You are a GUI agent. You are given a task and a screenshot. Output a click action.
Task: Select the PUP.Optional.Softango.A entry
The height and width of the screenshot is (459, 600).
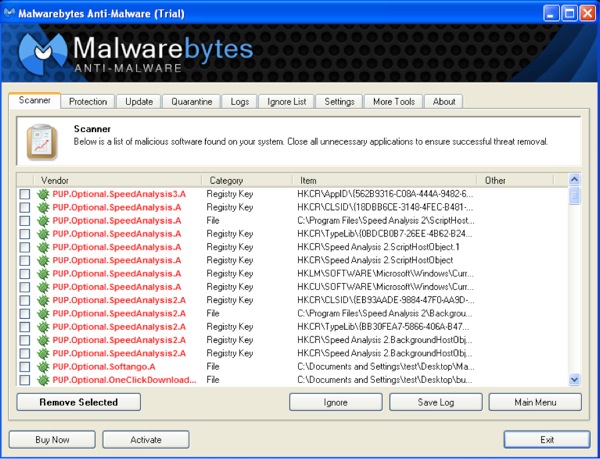pos(104,367)
